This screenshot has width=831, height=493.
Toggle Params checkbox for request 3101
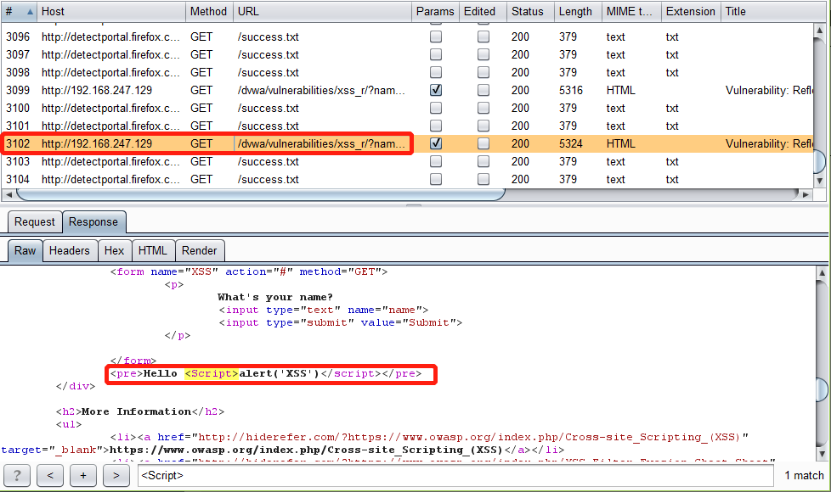click(x=436, y=126)
